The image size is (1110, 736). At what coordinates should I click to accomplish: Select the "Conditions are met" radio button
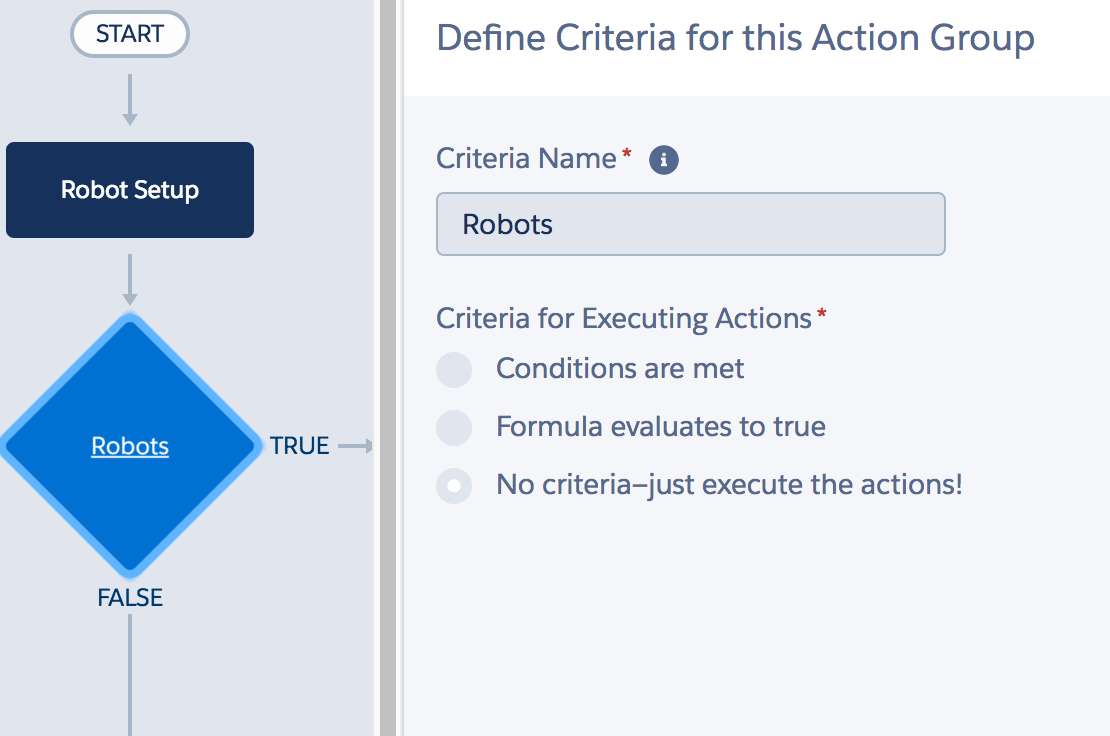click(454, 370)
